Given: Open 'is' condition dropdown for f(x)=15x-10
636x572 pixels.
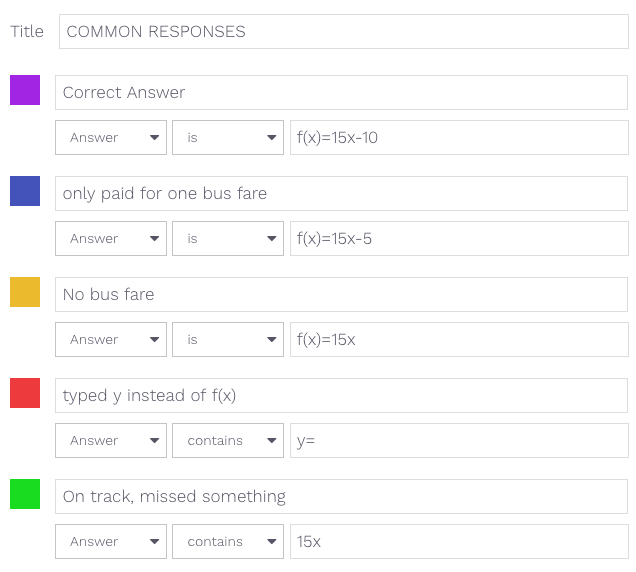Looking at the screenshot, I should click(228, 138).
